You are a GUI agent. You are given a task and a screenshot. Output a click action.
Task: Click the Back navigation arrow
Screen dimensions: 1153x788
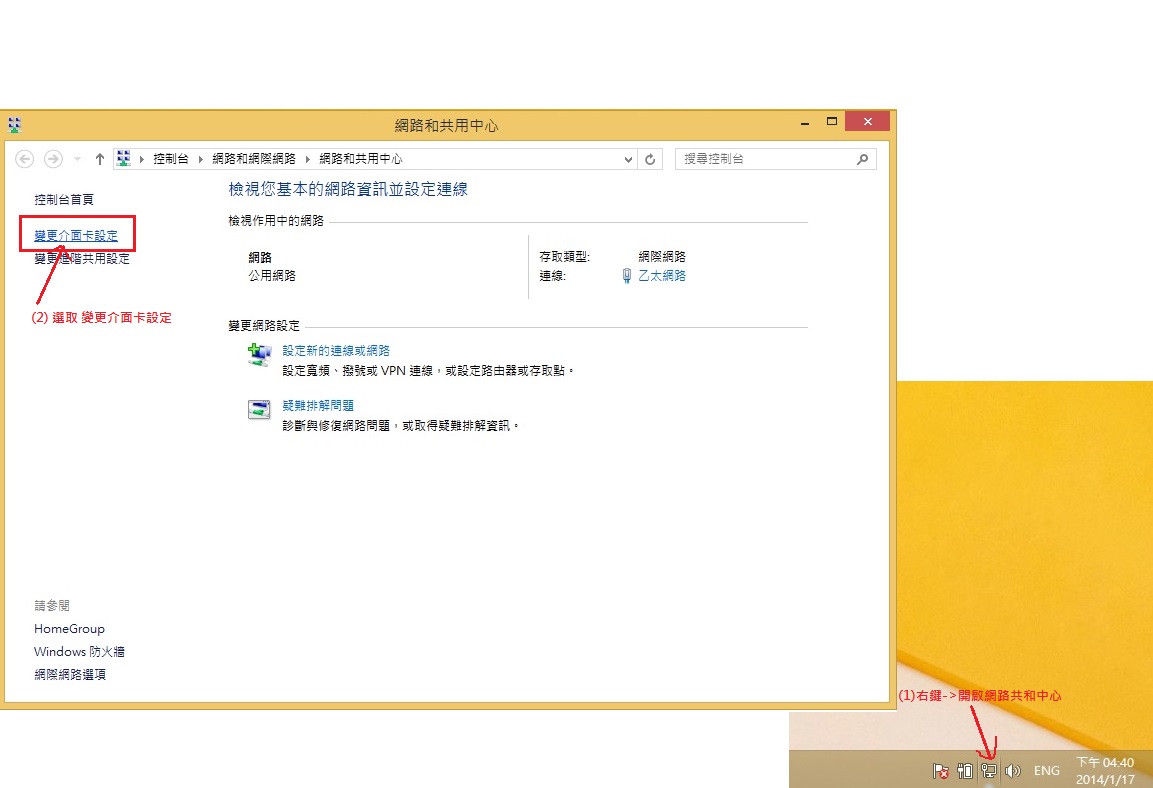click(25, 159)
